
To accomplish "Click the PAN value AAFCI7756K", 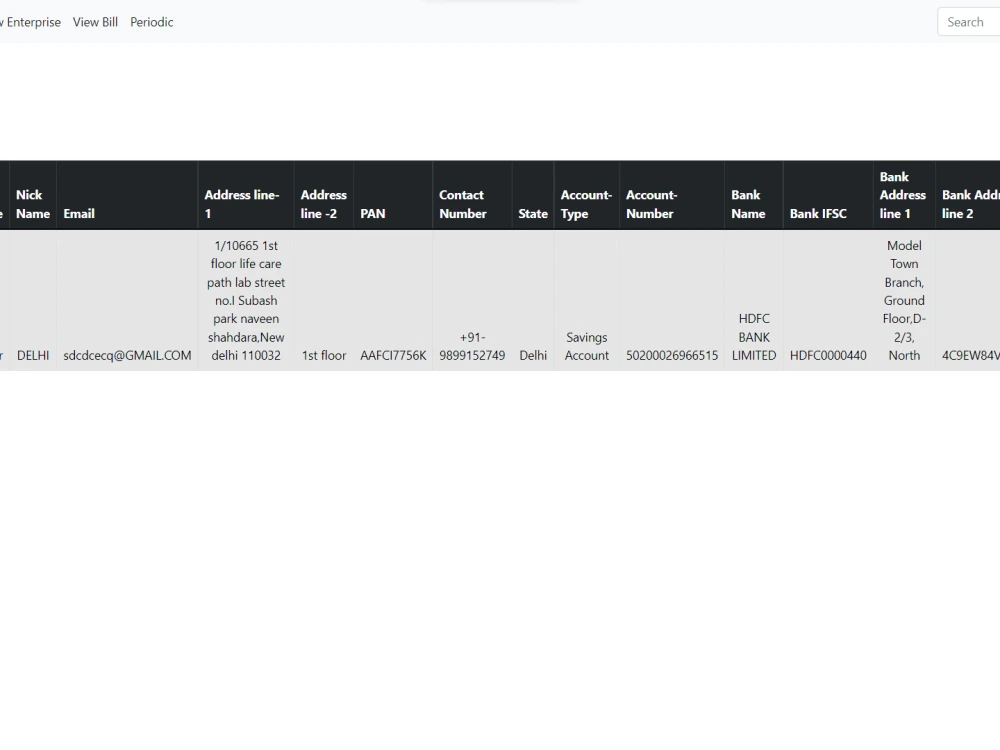I will [x=393, y=355].
